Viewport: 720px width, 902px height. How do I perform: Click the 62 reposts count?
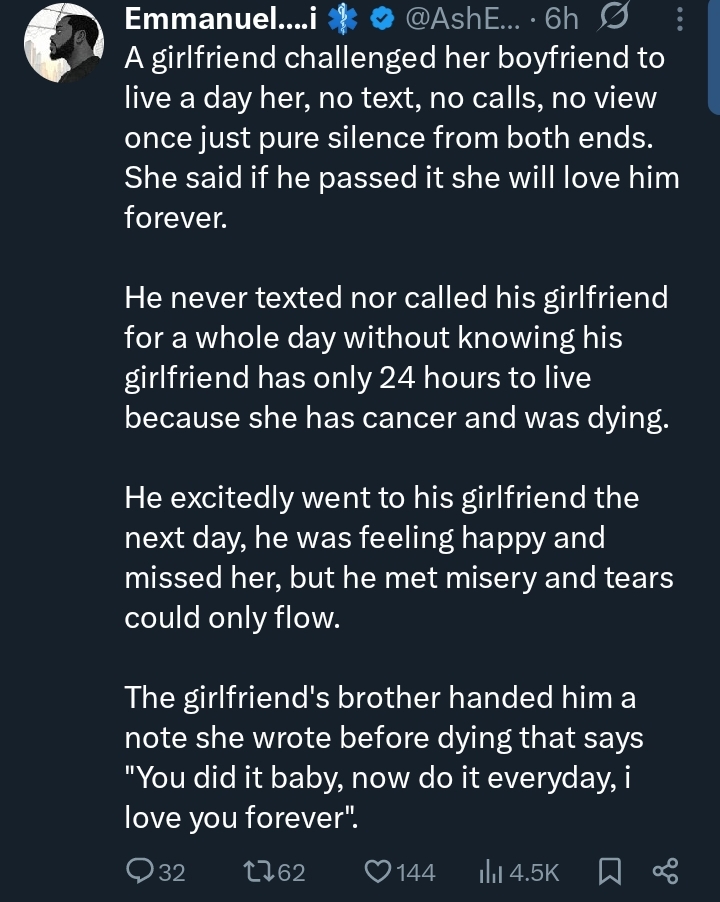click(x=290, y=873)
